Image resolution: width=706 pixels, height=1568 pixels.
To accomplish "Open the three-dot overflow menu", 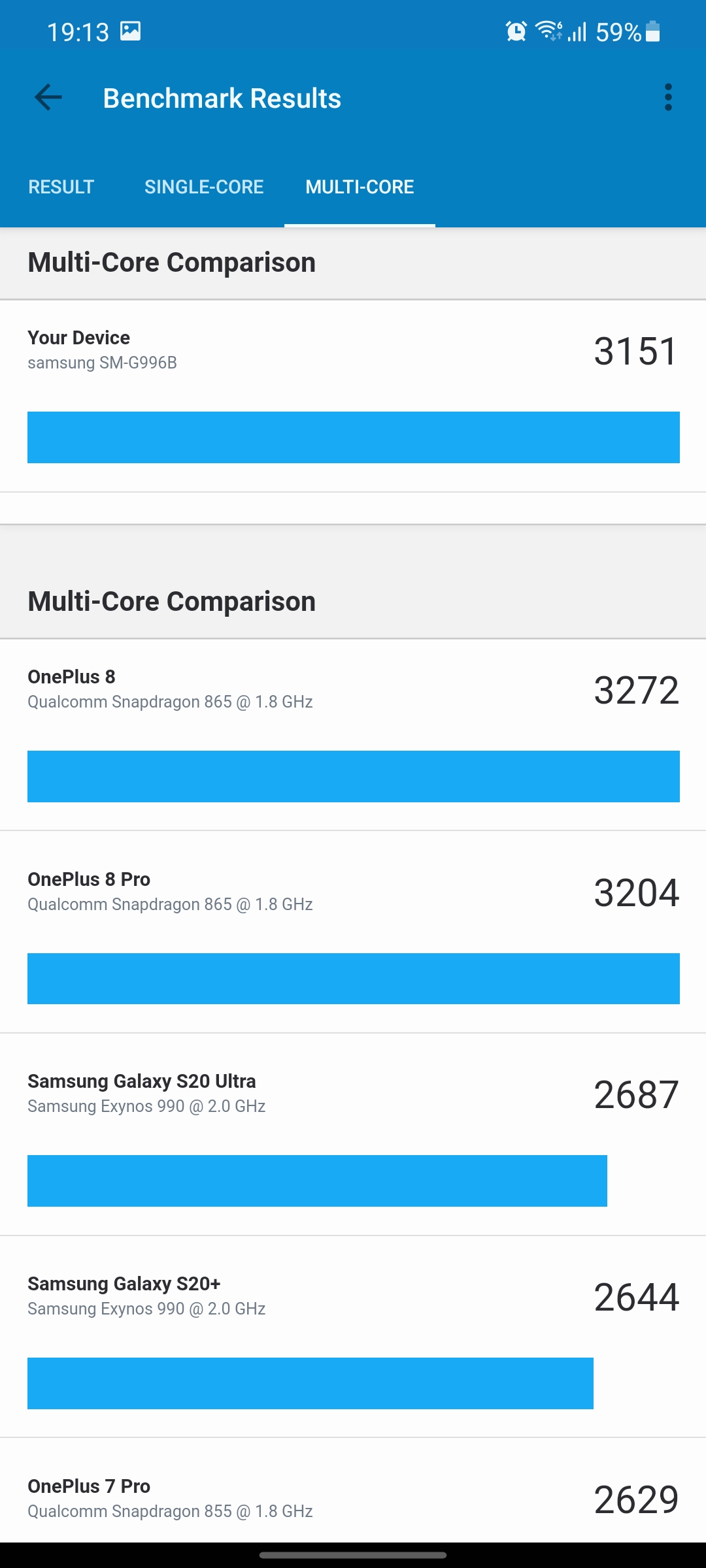I will click(x=667, y=97).
